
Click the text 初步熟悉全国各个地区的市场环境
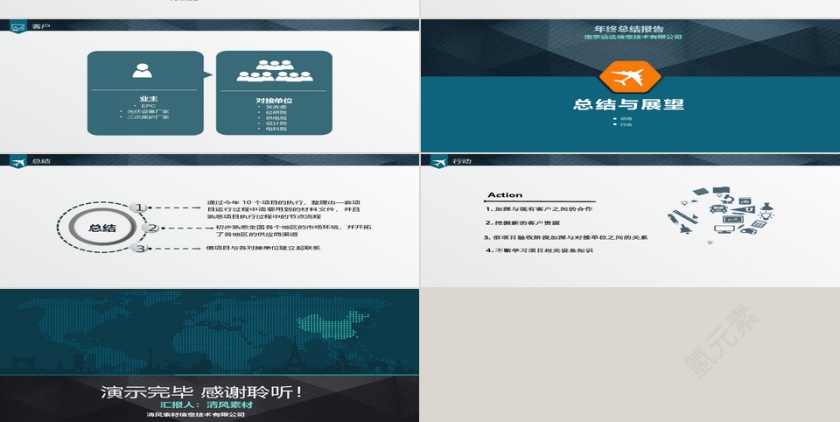coord(292,231)
